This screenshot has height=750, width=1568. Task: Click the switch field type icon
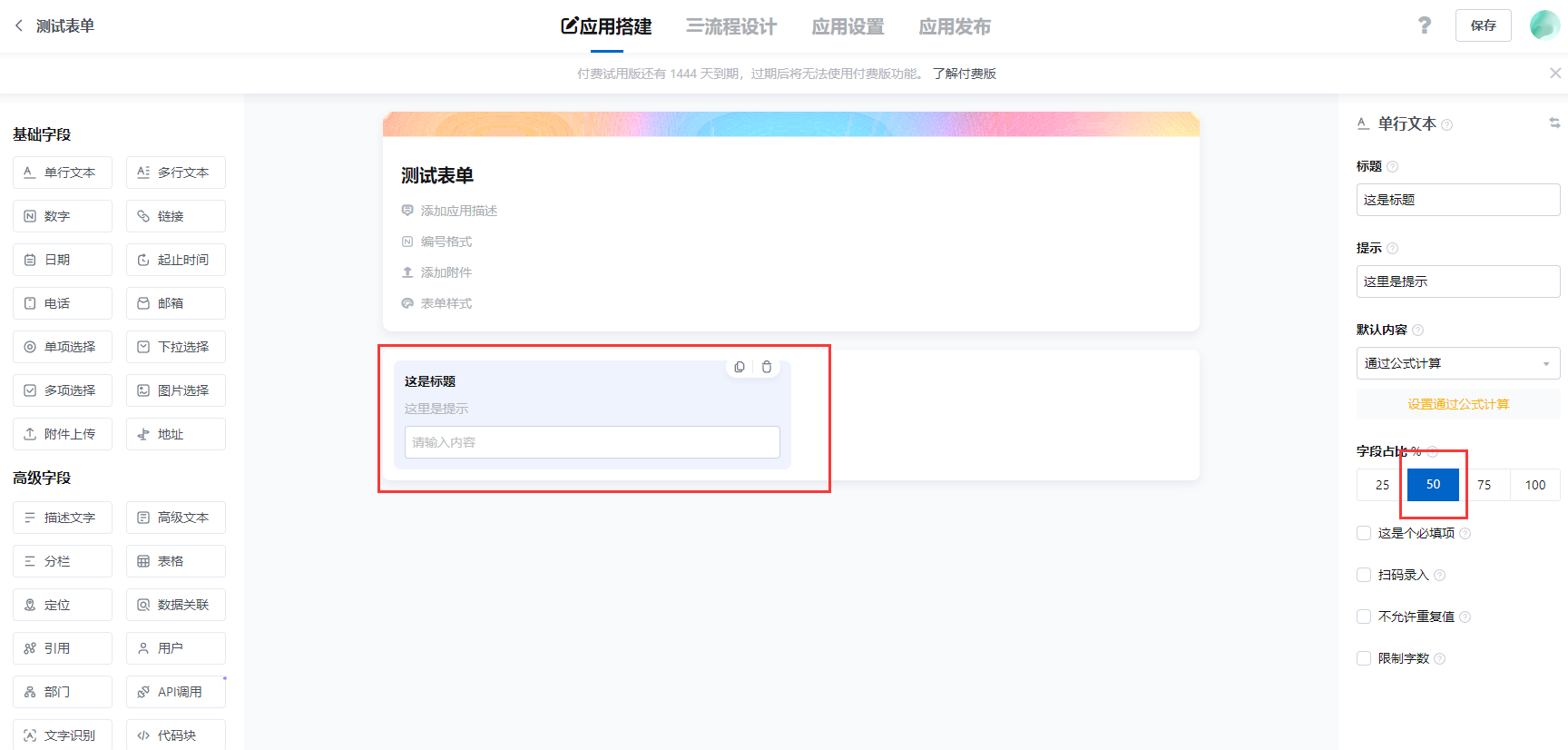1554,123
